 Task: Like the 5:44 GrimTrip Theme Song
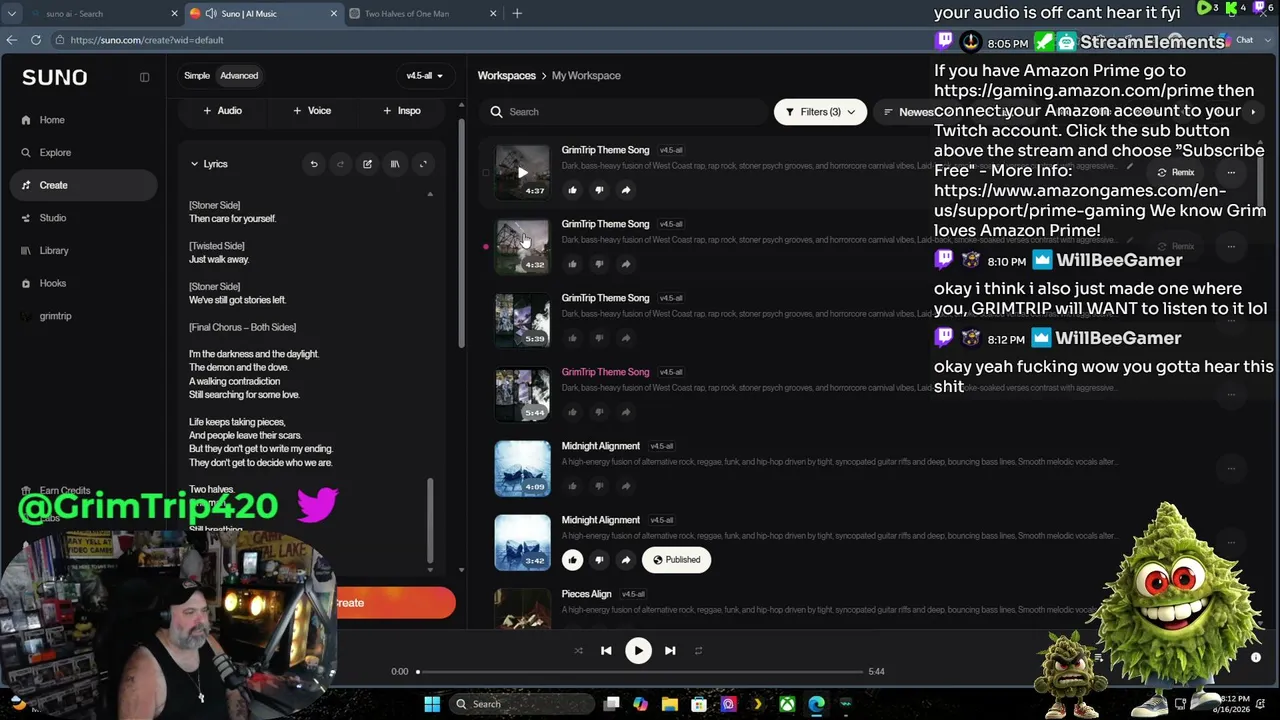tap(572, 412)
